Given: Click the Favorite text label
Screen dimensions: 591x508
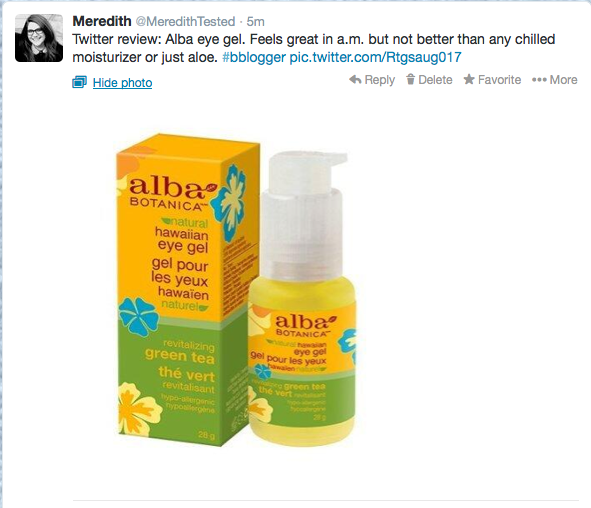Looking at the screenshot, I should click(499, 80).
